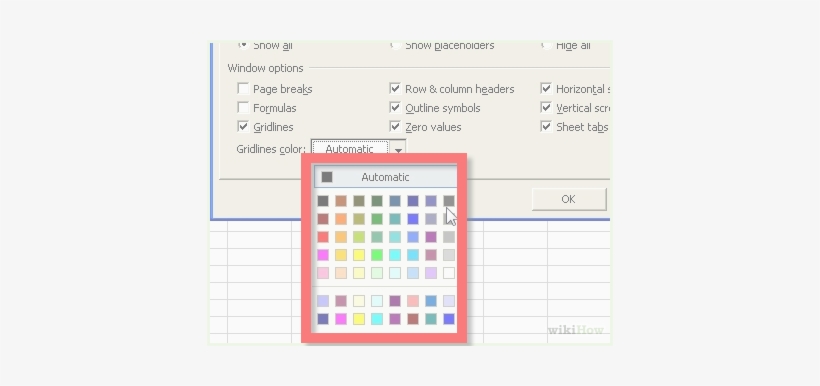Choose the sky blue swatch seventh in the lower section's first row
820x386 pixels.
(431, 301)
